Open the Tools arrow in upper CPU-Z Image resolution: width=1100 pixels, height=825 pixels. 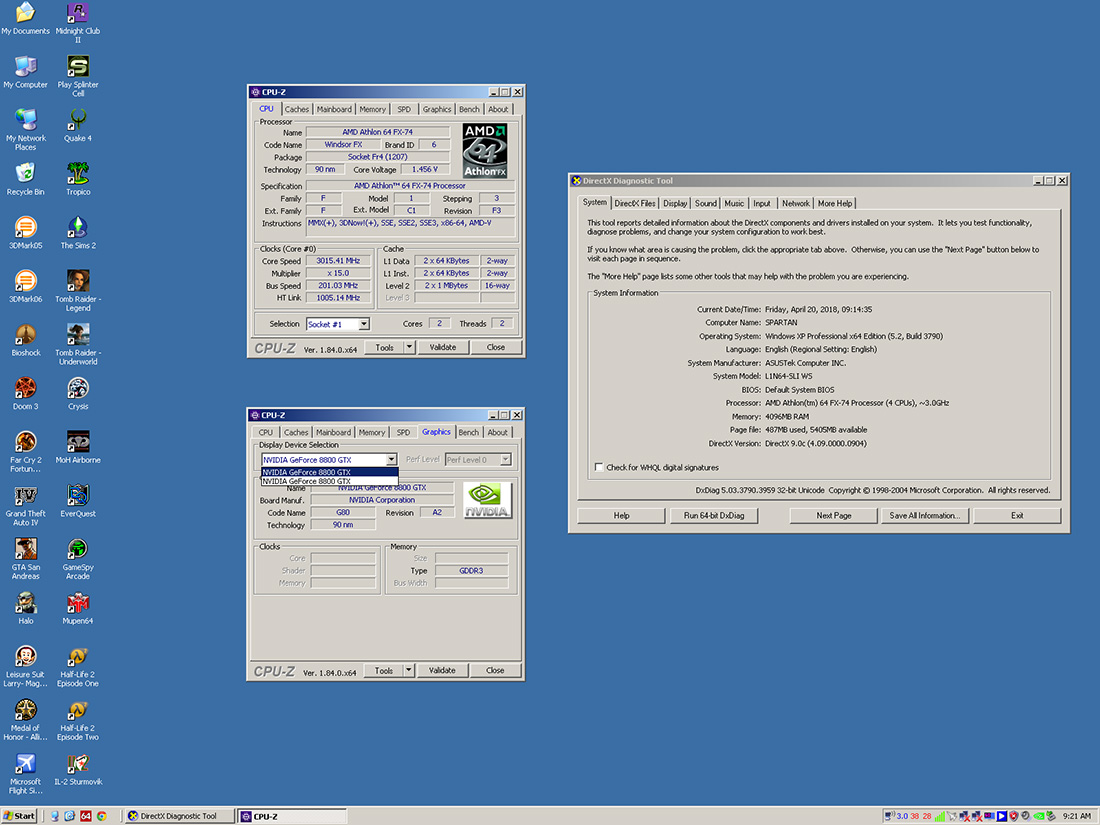click(x=409, y=347)
